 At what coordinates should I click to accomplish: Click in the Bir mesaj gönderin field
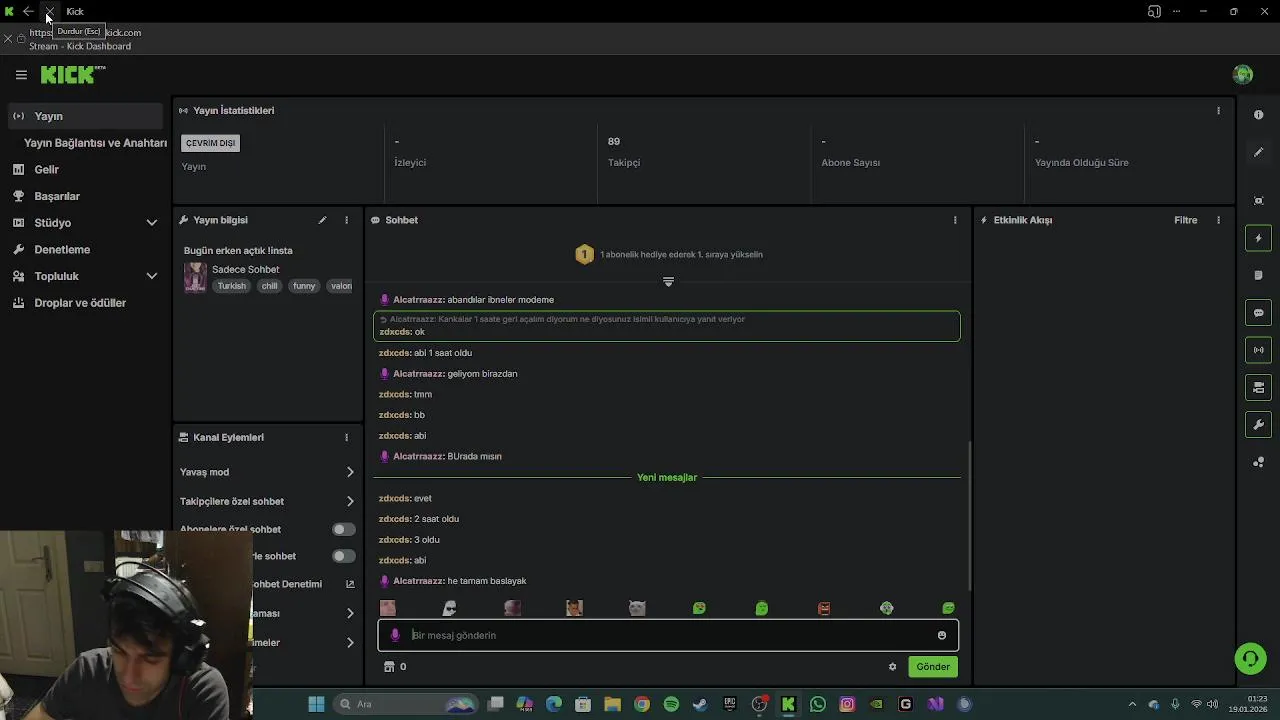(x=668, y=635)
